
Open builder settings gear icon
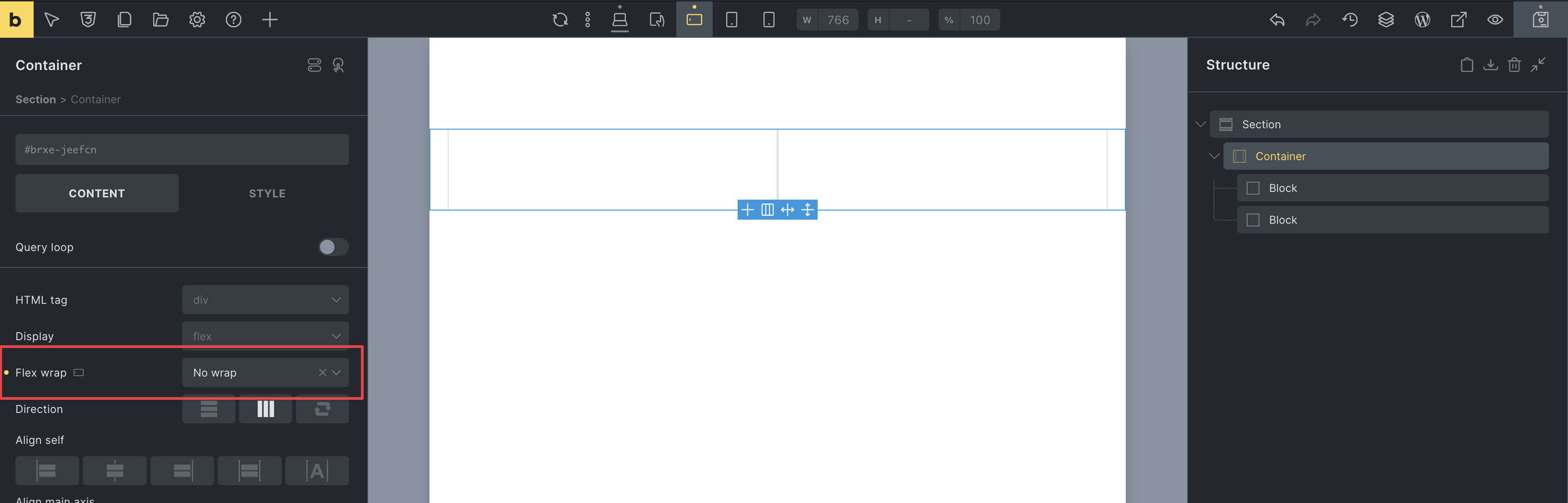(197, 20)
